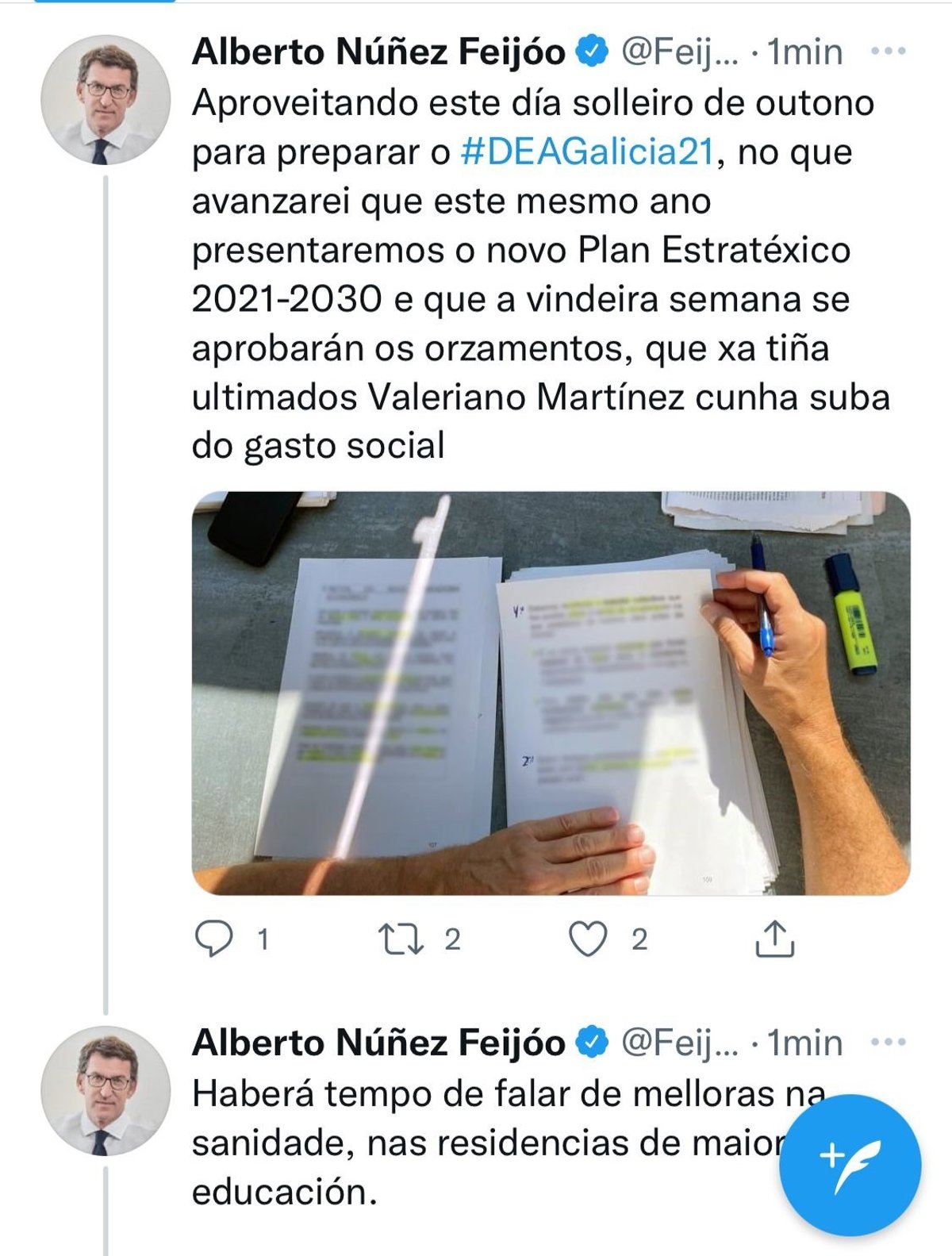Open author name on second tweet
952x1256 pixels.
[x=378, y=1043]
